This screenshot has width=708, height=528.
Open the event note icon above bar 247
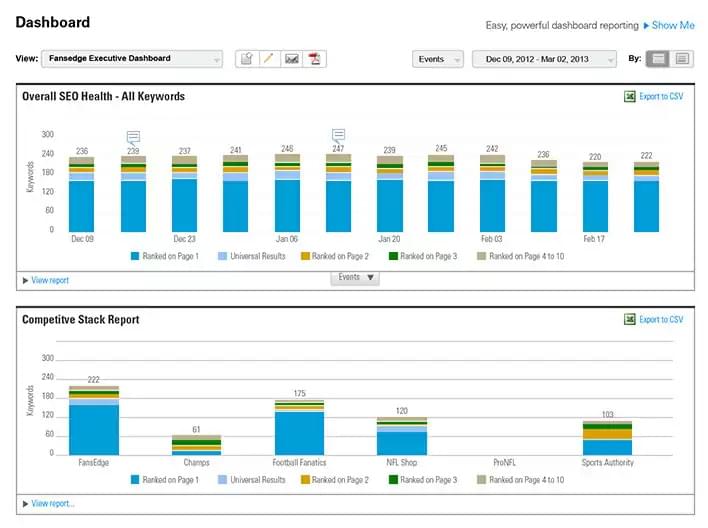click(x=338, y=135)
